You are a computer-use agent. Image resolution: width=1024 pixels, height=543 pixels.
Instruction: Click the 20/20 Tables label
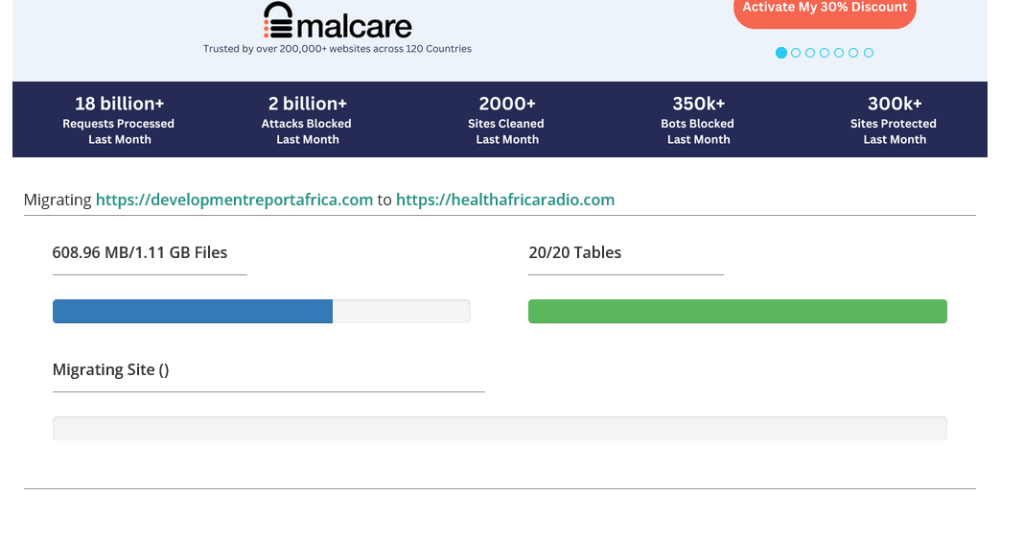[575, 253]
